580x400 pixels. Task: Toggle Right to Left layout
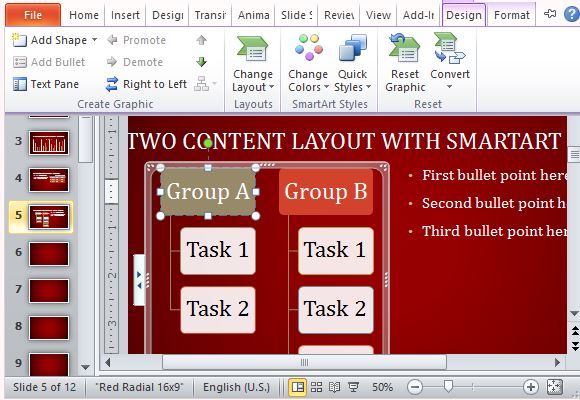[x=146, y=84]
